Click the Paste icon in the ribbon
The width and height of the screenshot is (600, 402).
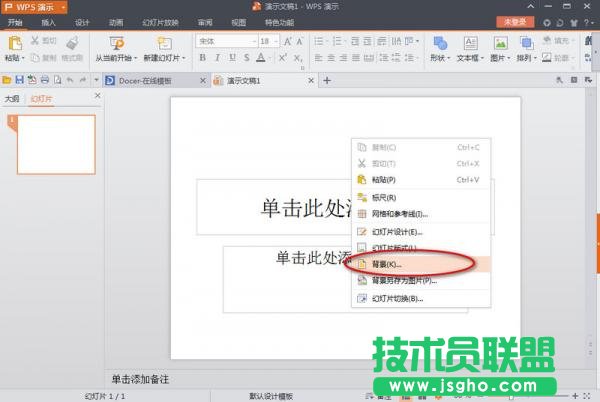(15, 43)
